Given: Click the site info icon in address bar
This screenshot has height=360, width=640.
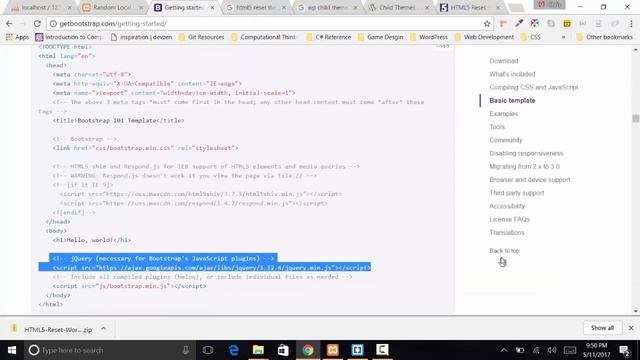Looking at the screenshot, I should [x=53, y=24].
